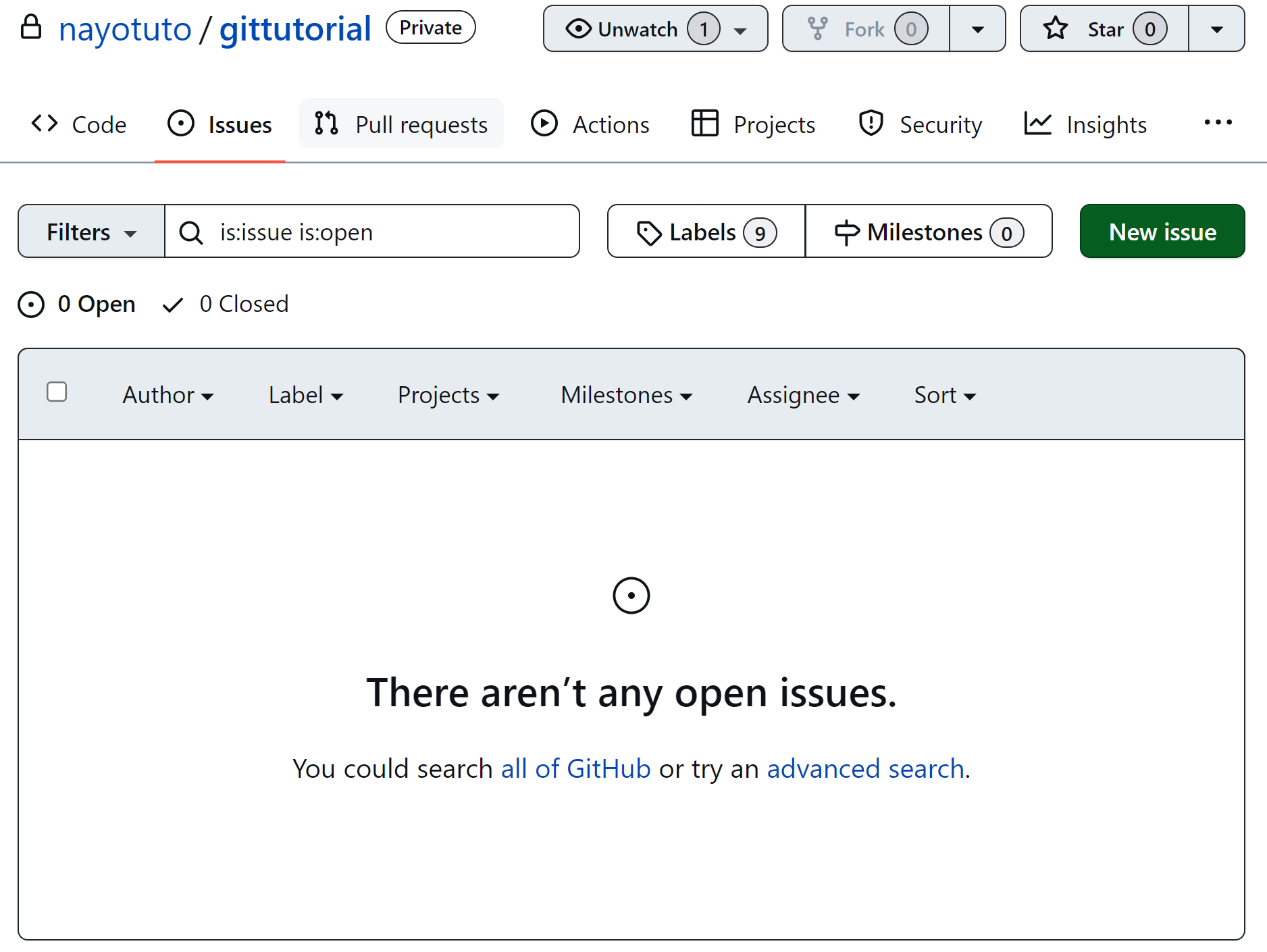Switch to the Issues tab
Image resolution: width=1267 pixels, height=952 pixels.
pyautogui.click(x=220, y=124)
